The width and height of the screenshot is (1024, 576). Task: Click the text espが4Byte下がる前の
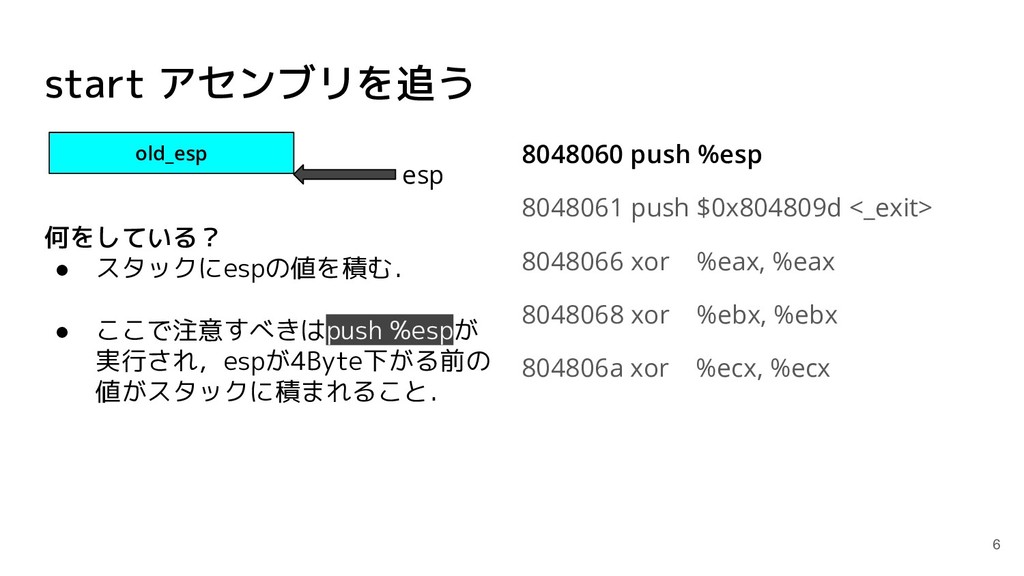pyautogui.click(x=357, y=361)
